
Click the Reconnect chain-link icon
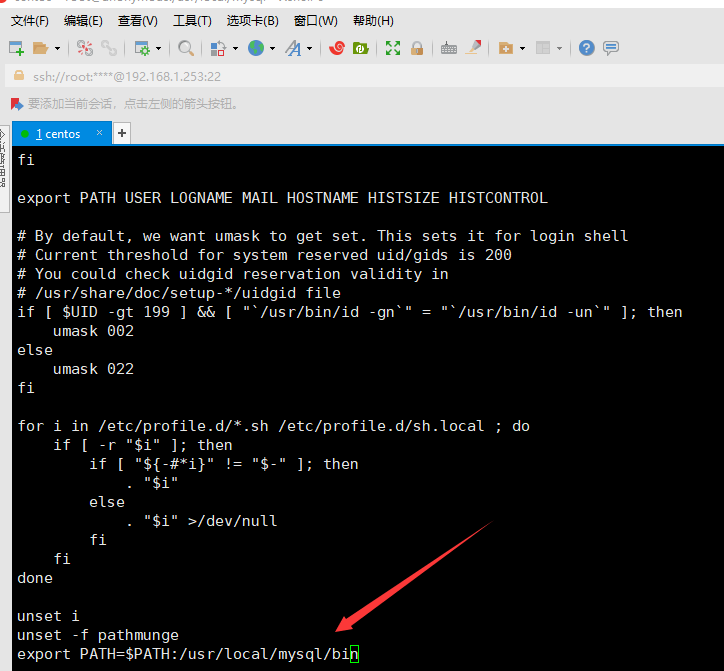click(109, 48)
